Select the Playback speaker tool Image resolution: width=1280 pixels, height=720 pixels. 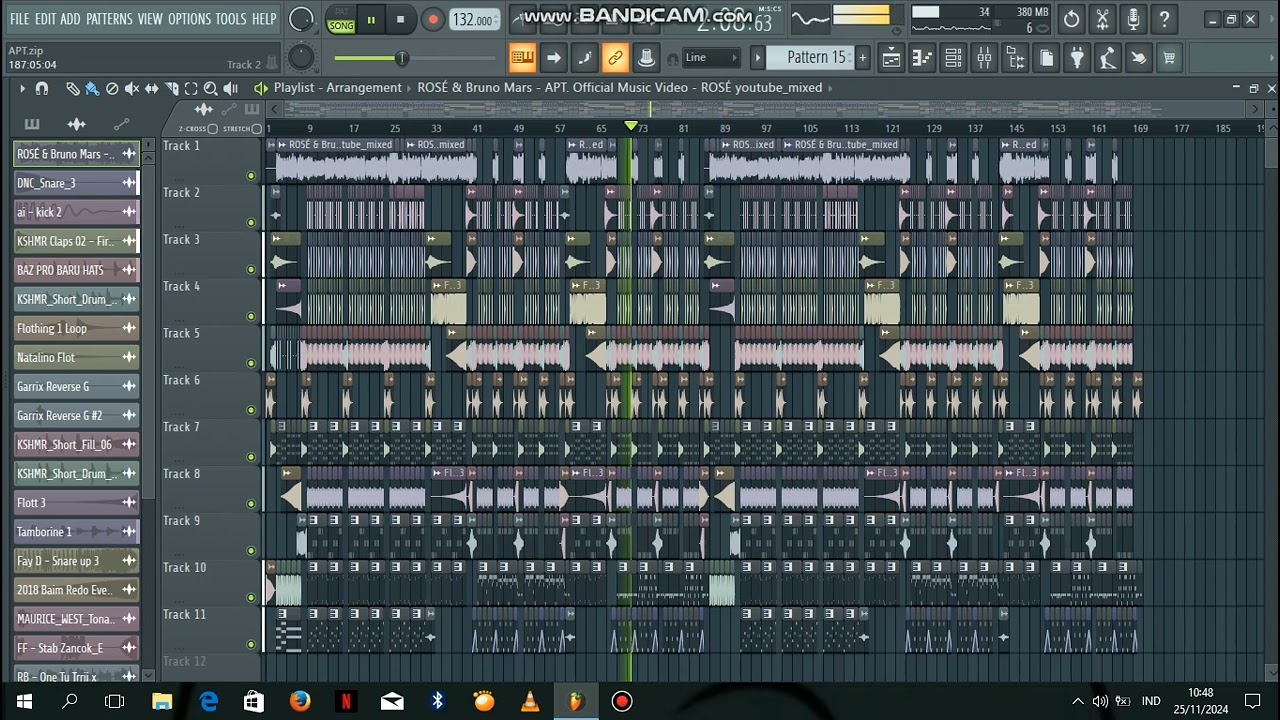click(231, 88)
